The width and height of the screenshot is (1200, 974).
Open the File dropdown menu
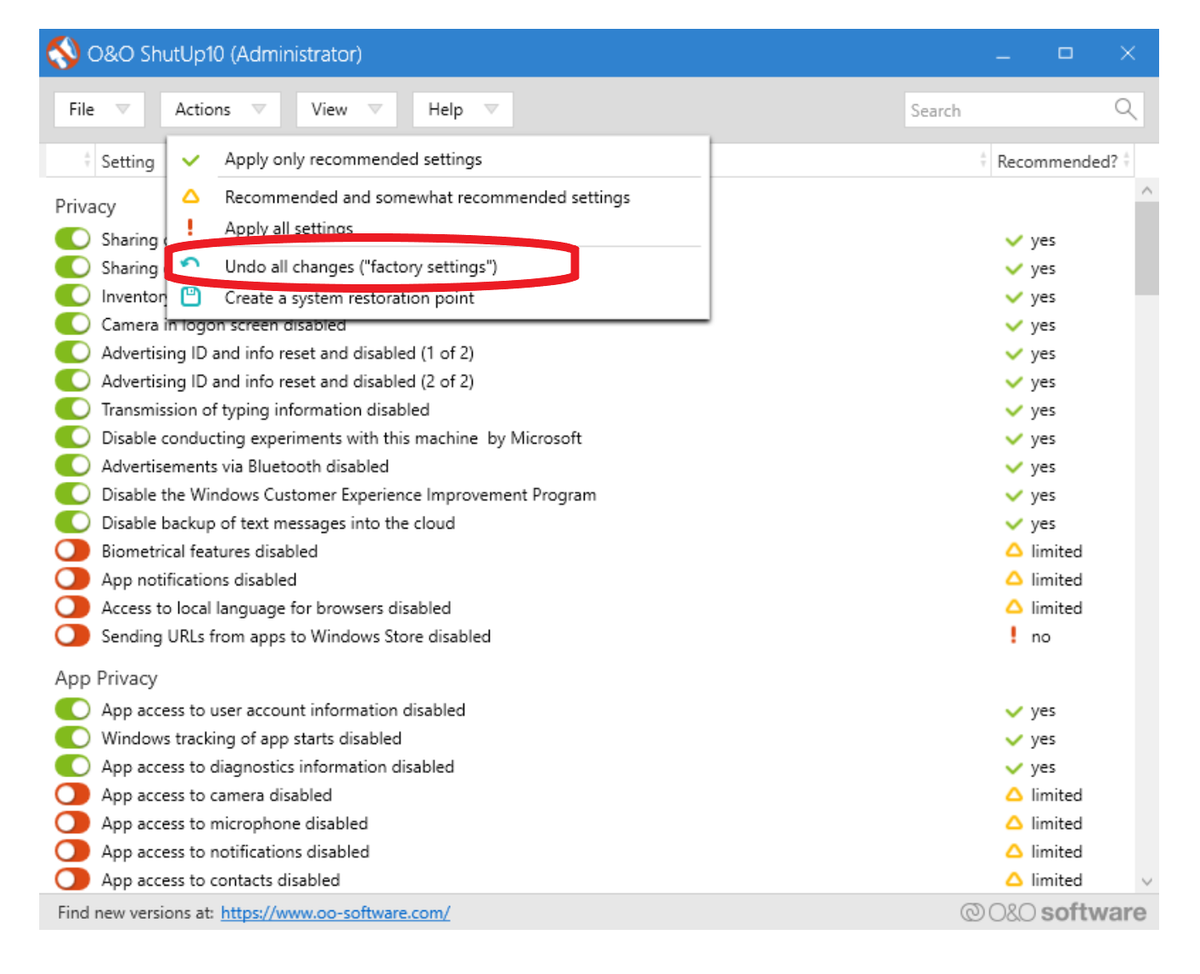(x=98, y=109)
